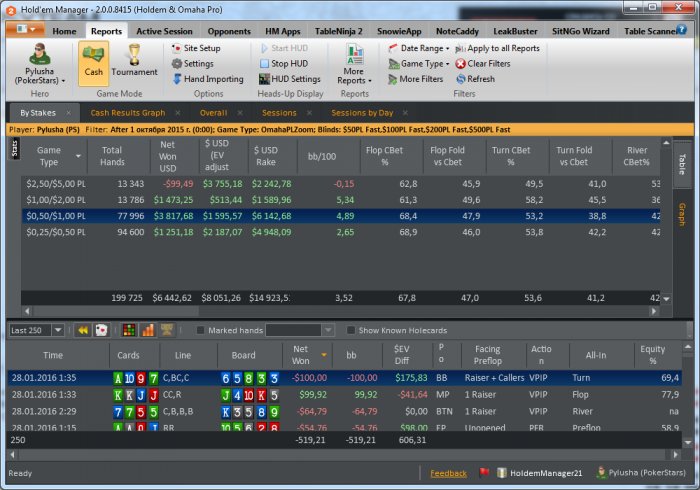Select the $0,25/$0,50 PL row
Image resolution: width=700 pixels, height=490 pixels.
tap(340, 232)
